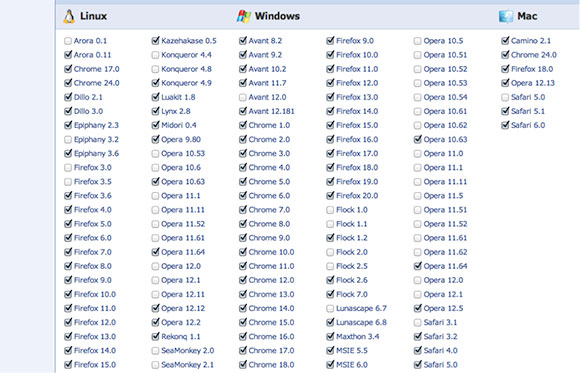Enable Opera 10.6 checkbox
580x373 pixels.
coord(155,168)
